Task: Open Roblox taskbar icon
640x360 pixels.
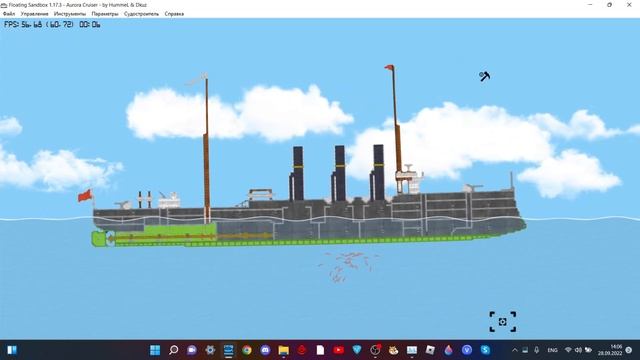Action: pos(430,350)
